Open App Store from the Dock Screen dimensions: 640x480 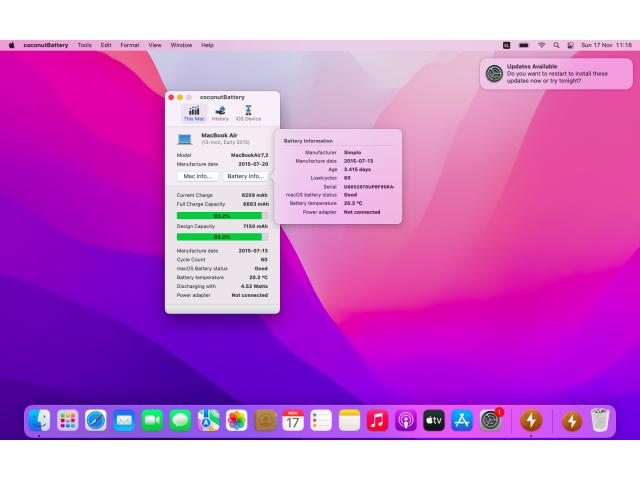(462, 420)
